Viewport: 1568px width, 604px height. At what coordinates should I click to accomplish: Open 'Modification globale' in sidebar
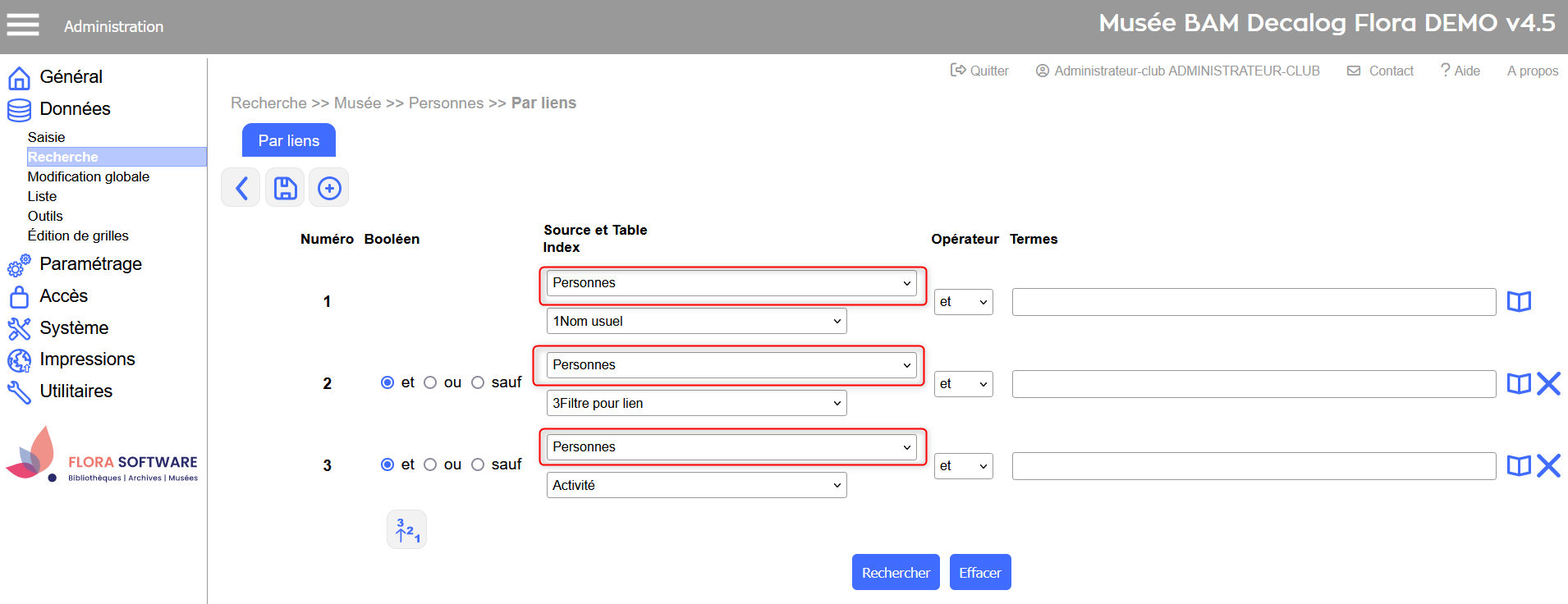(89, 176)
